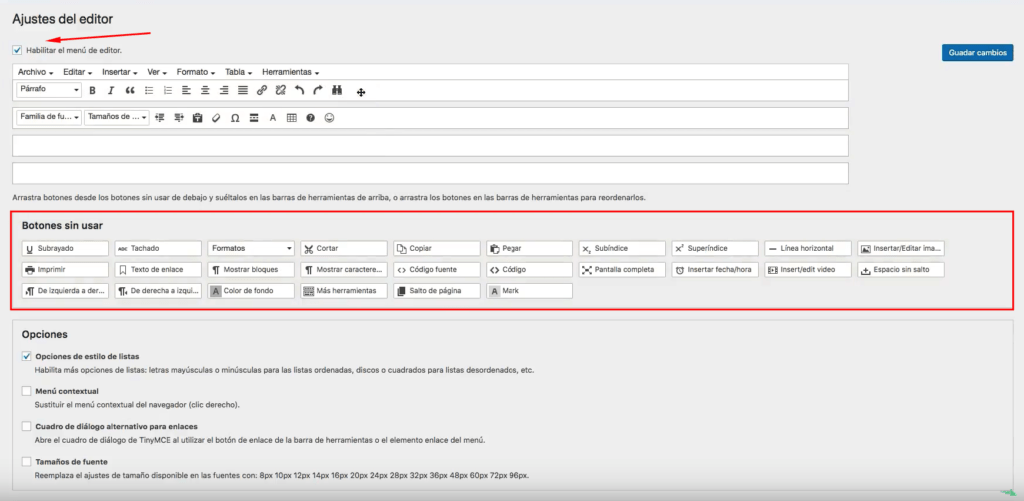Viewport: 1024px width, 501px height.
Task: Click the empty third toolbar row
Action: click(x=430, y=146)
